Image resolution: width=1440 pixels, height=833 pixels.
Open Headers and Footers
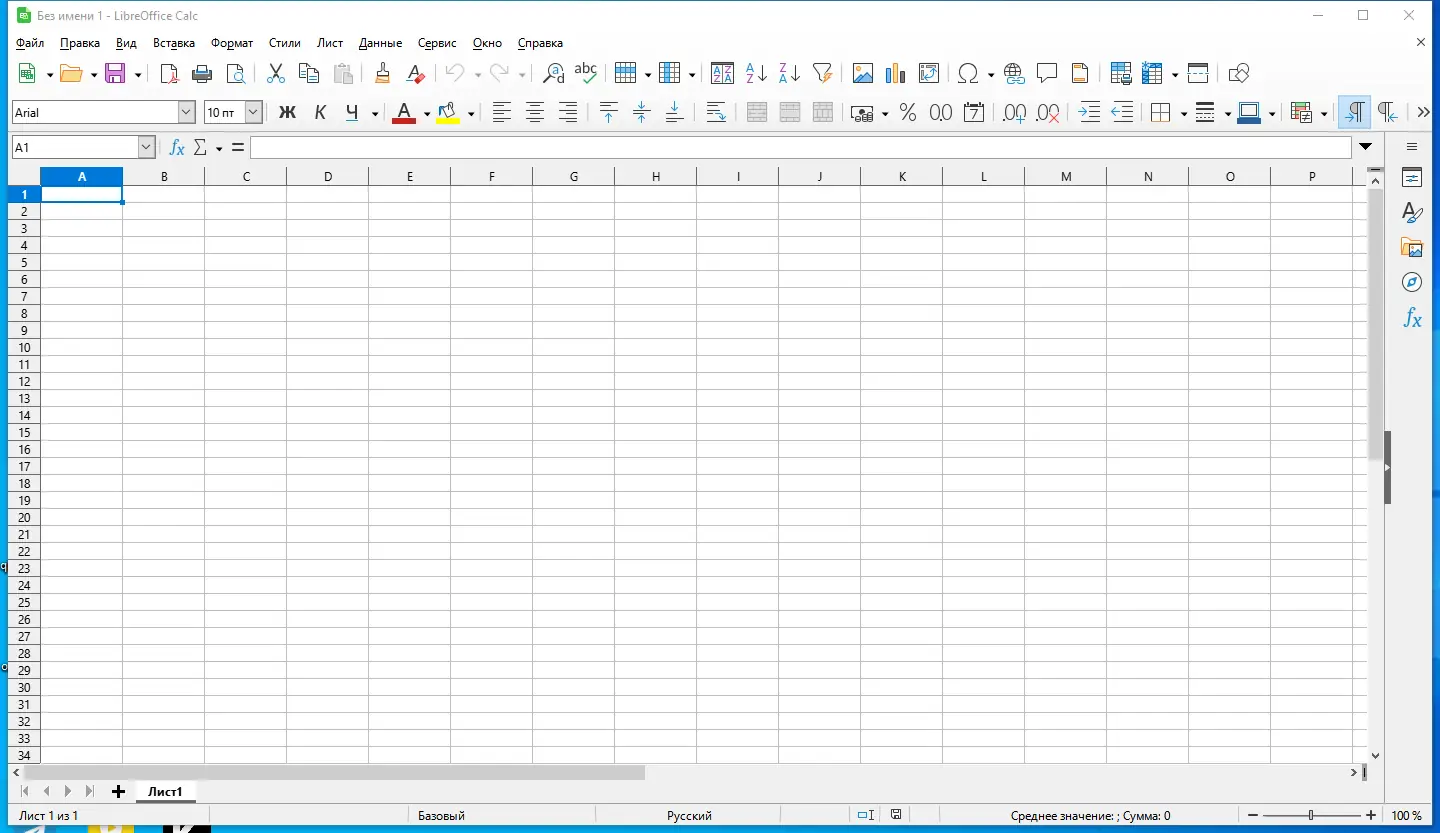pyautogui.click(x=1080, y=73)
